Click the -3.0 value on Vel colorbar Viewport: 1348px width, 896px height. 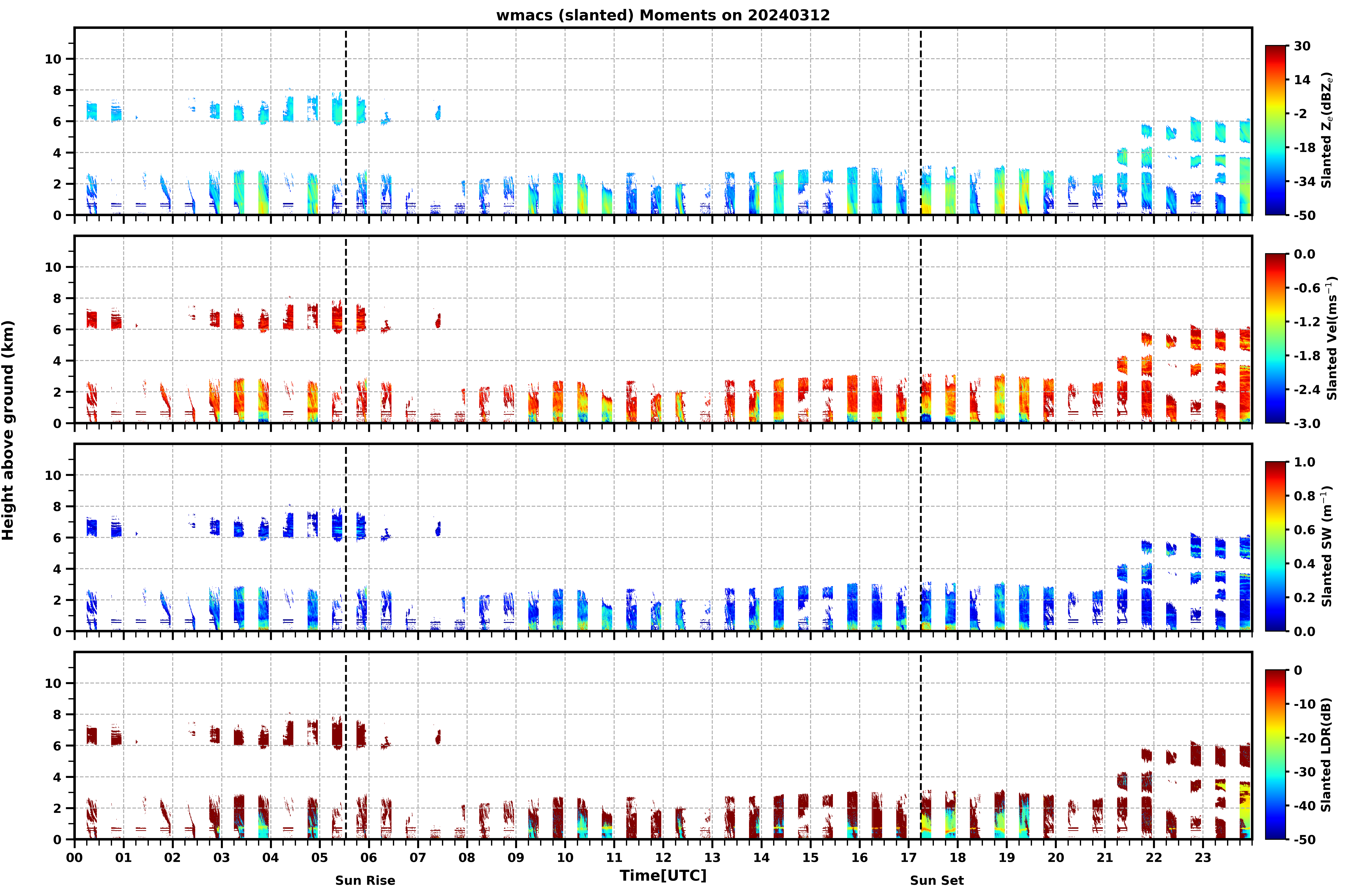click(1307, 423)
